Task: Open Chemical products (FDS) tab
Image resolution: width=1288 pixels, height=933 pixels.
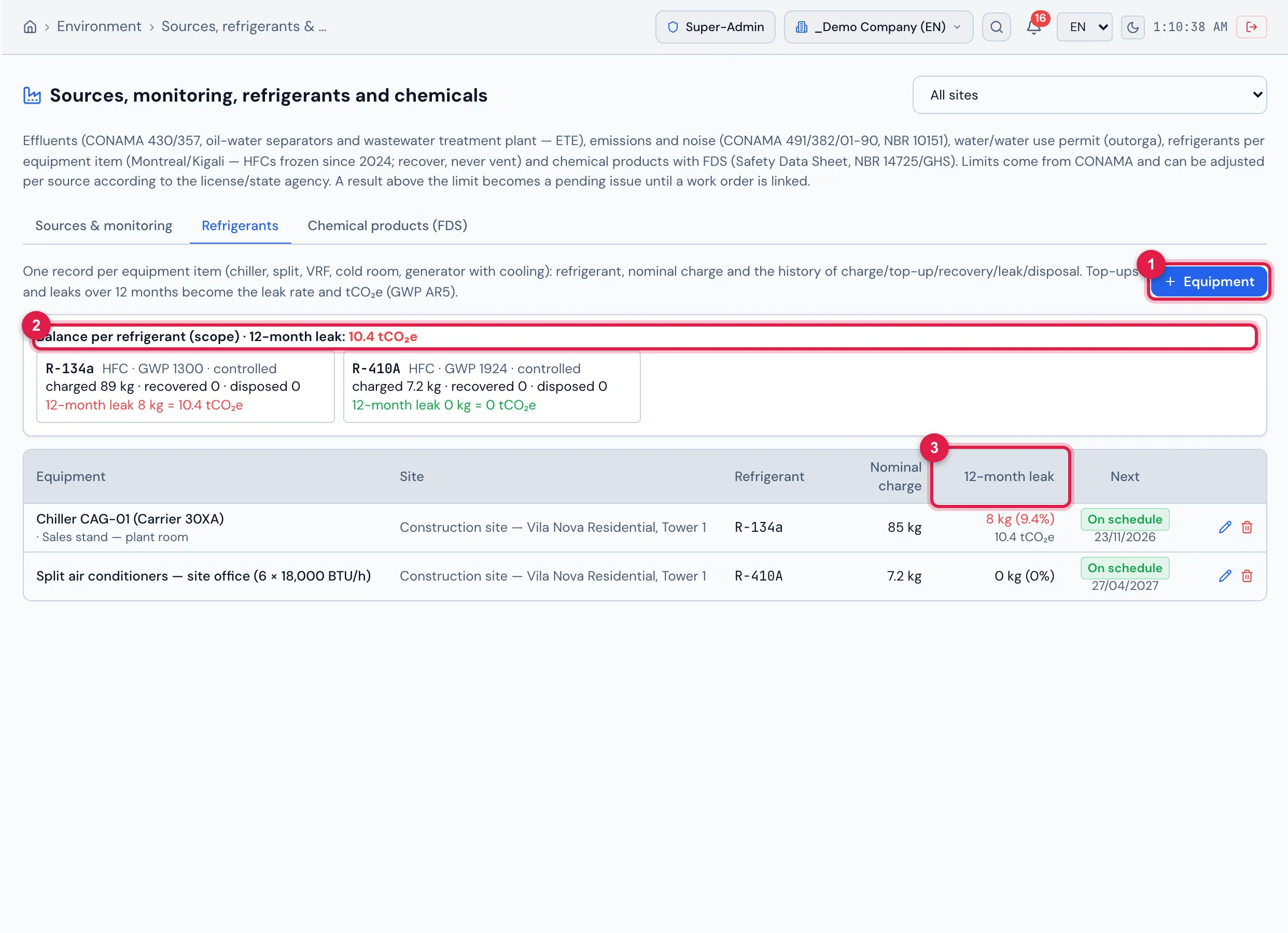Action: (387, 225)
